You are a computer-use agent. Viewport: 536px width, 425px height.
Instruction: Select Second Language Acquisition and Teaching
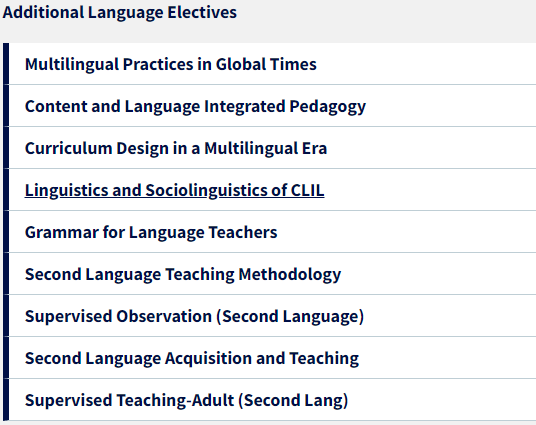point(192,358)
